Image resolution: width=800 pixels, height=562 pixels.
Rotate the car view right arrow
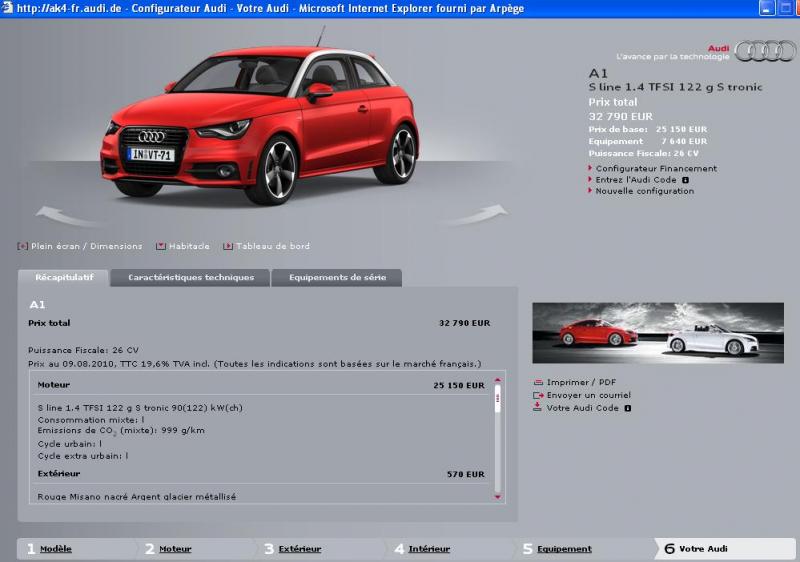tap(474, 215)
